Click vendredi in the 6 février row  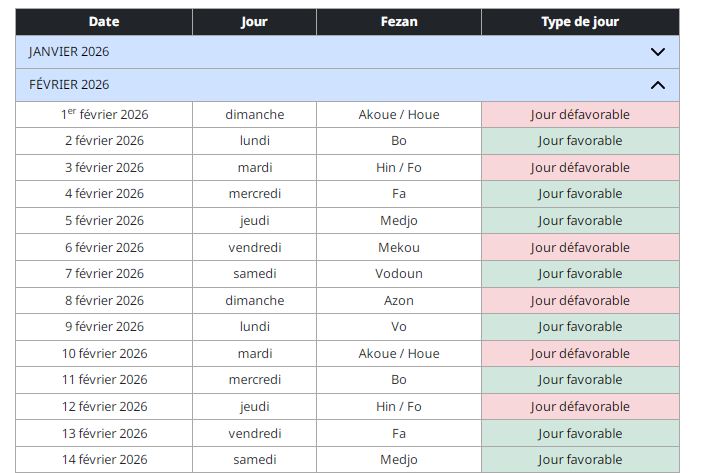click(255, 247)
